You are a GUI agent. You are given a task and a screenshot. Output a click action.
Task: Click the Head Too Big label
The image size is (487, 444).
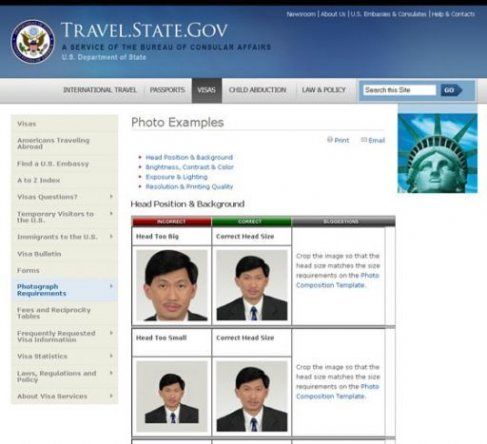(x=157, y=236)
